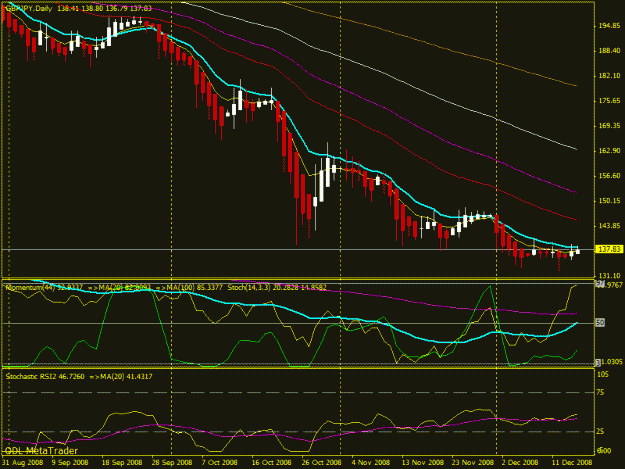The width and height of the screenshot is (625, 469).
Task: Click the 150.15 price axis label
Action: point(609,201)
